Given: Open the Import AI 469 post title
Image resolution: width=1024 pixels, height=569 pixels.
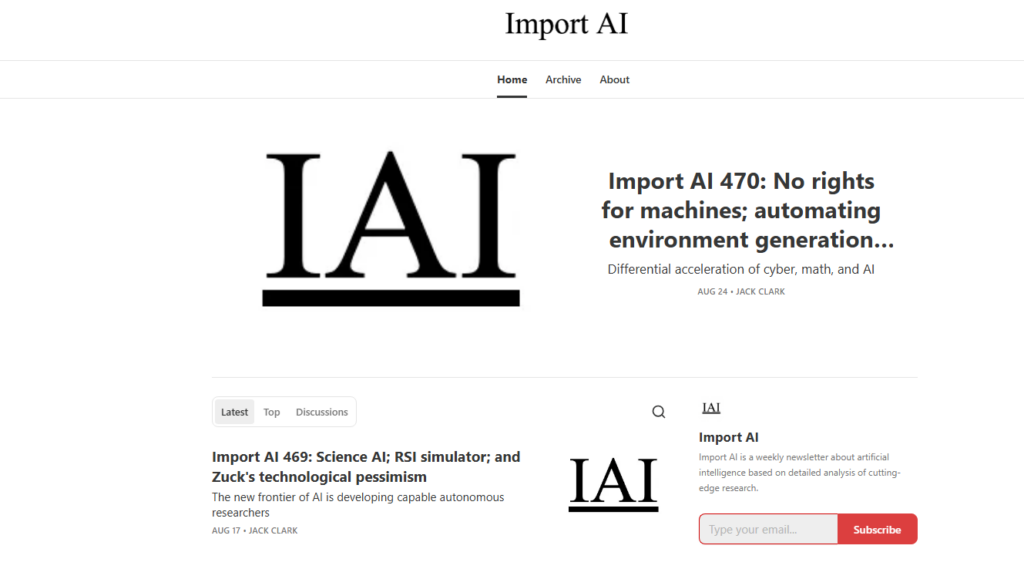Looking at the screenshot, I should pyautogui.click(x=366, y=466).
